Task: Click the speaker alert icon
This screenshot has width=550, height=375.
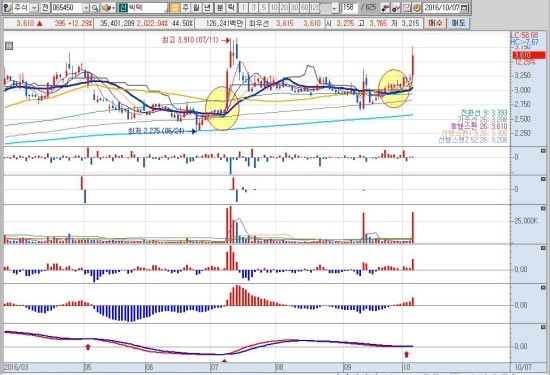Action: (106, 8)
